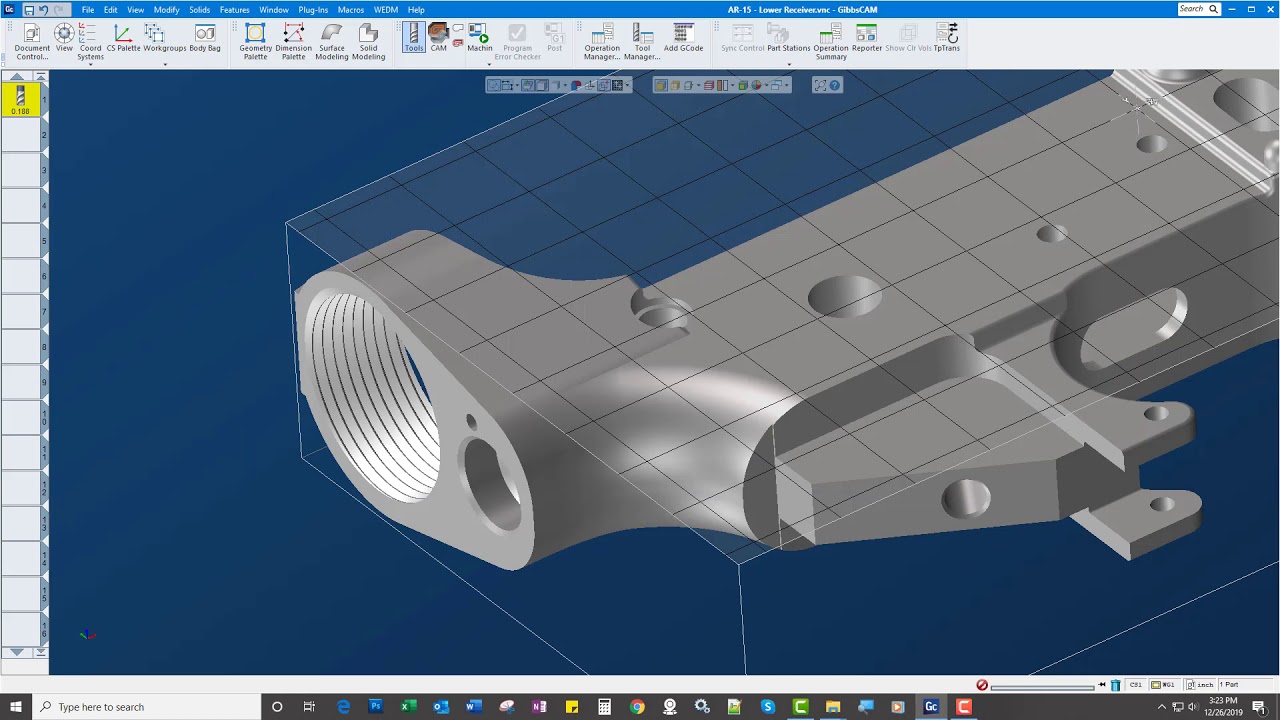Screen dimensions: 1280x720
Task: Click the Windows taskbar search box
Action: (146, 707)
